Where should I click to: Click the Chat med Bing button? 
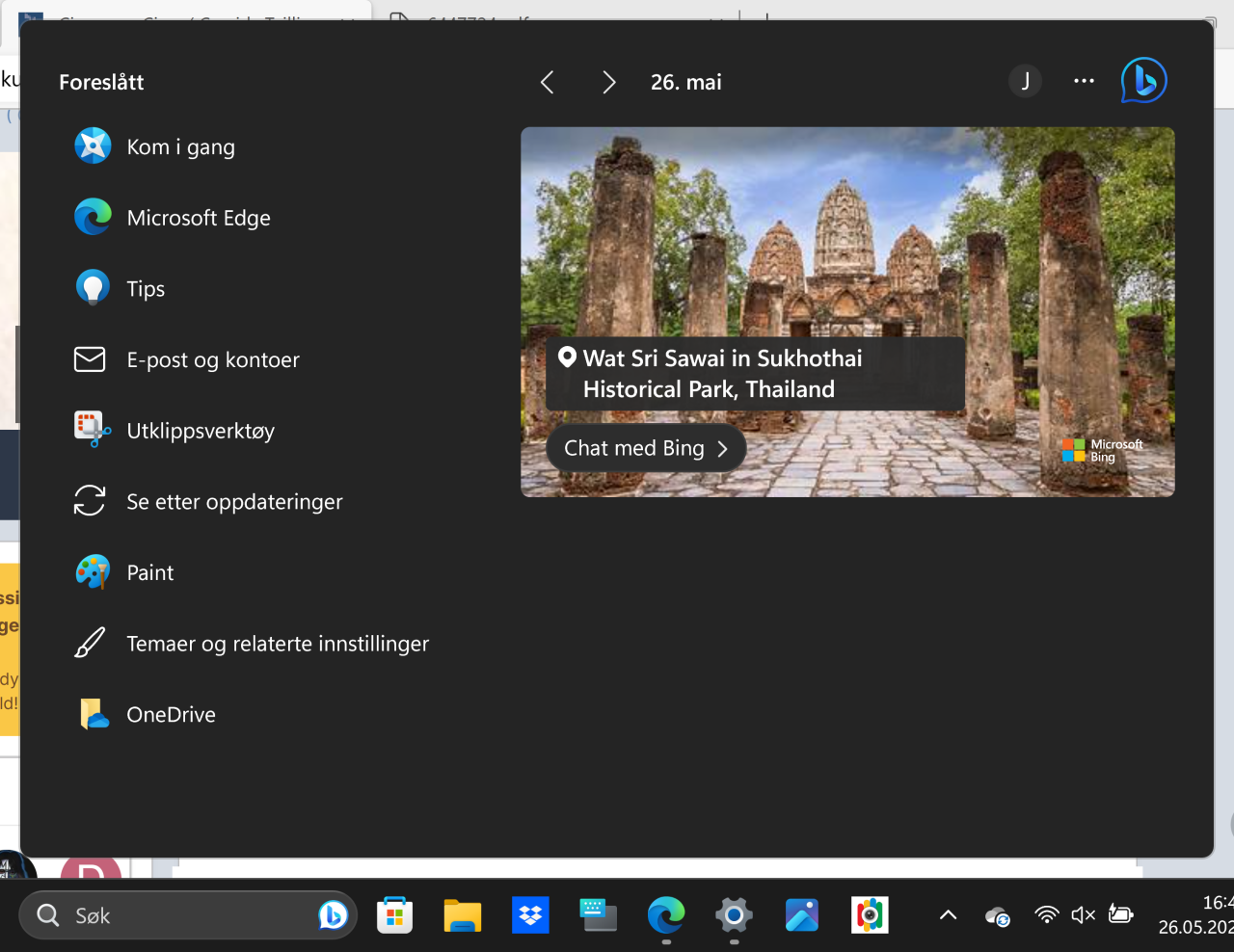click(646, 449)
